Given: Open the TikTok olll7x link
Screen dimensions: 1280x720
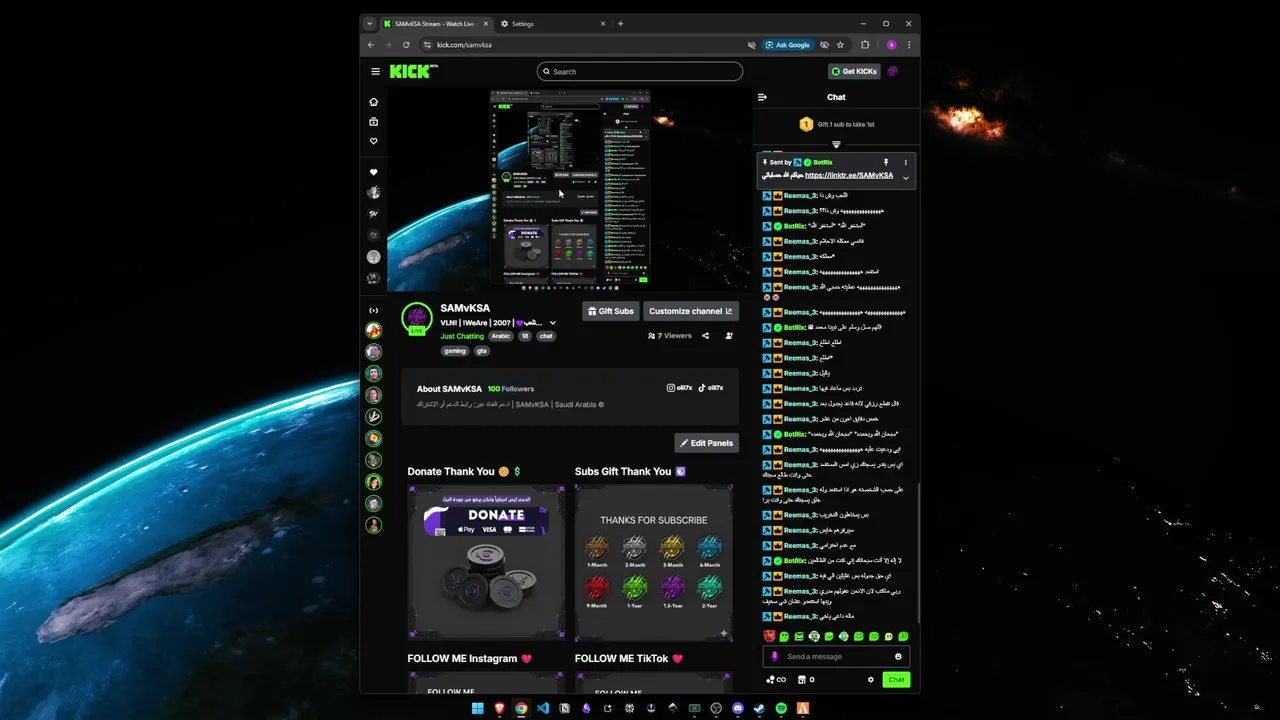Looking at the screenshot, I should point(711,388).
